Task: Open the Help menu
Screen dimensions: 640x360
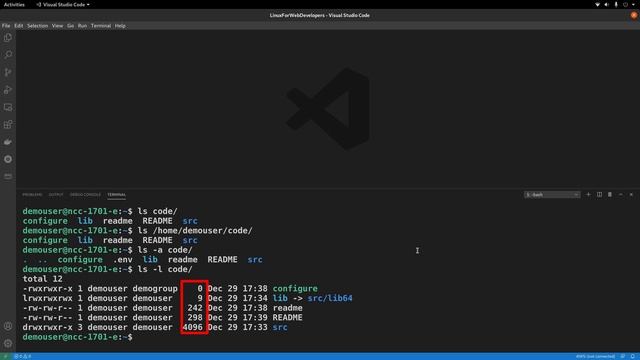Action: (x=120, y=26)
